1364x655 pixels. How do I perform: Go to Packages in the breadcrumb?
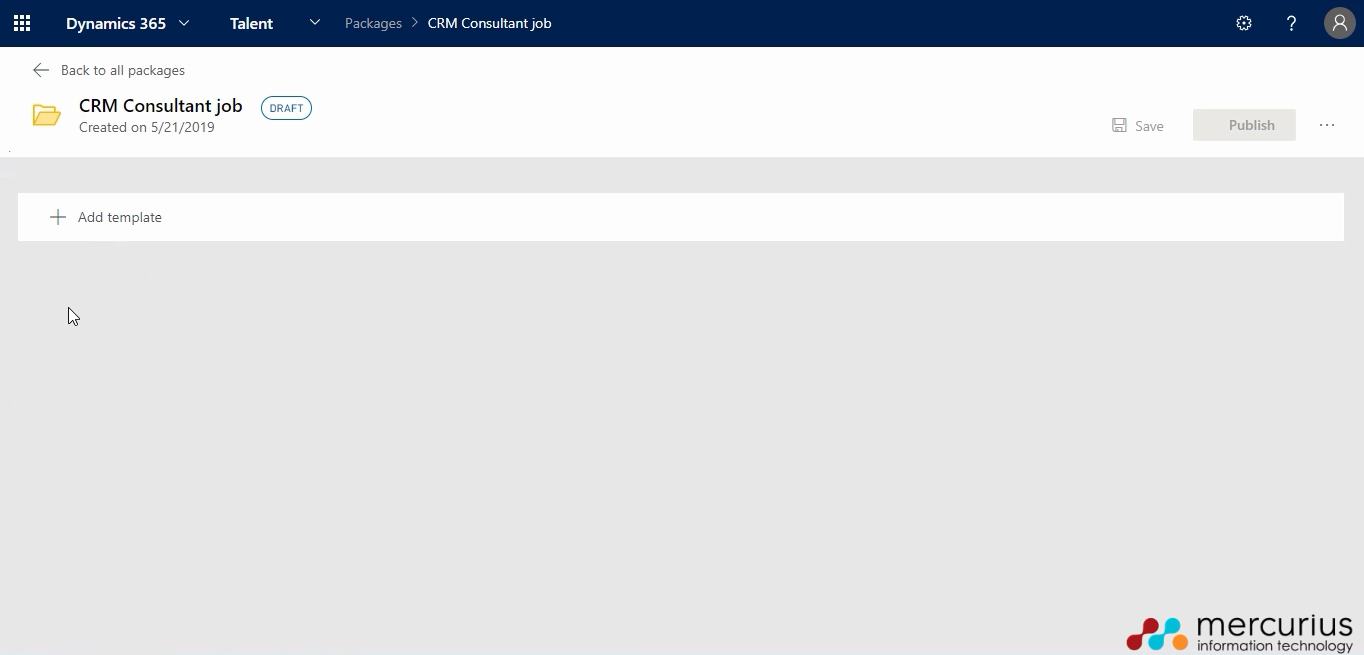[x=373, y=23]
